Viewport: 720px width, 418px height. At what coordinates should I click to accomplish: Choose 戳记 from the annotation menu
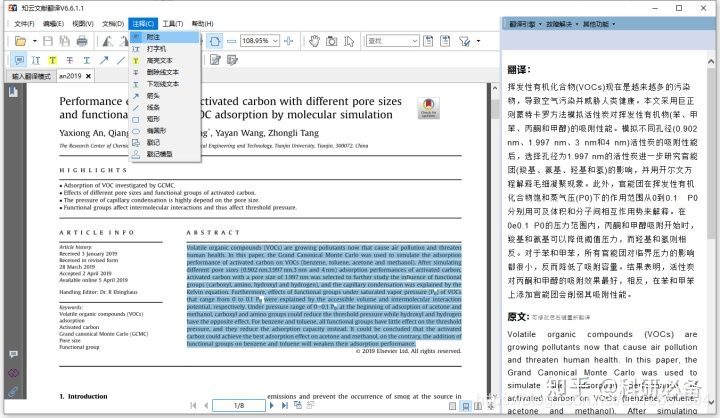pyautogui.click(x=165, y=142)
